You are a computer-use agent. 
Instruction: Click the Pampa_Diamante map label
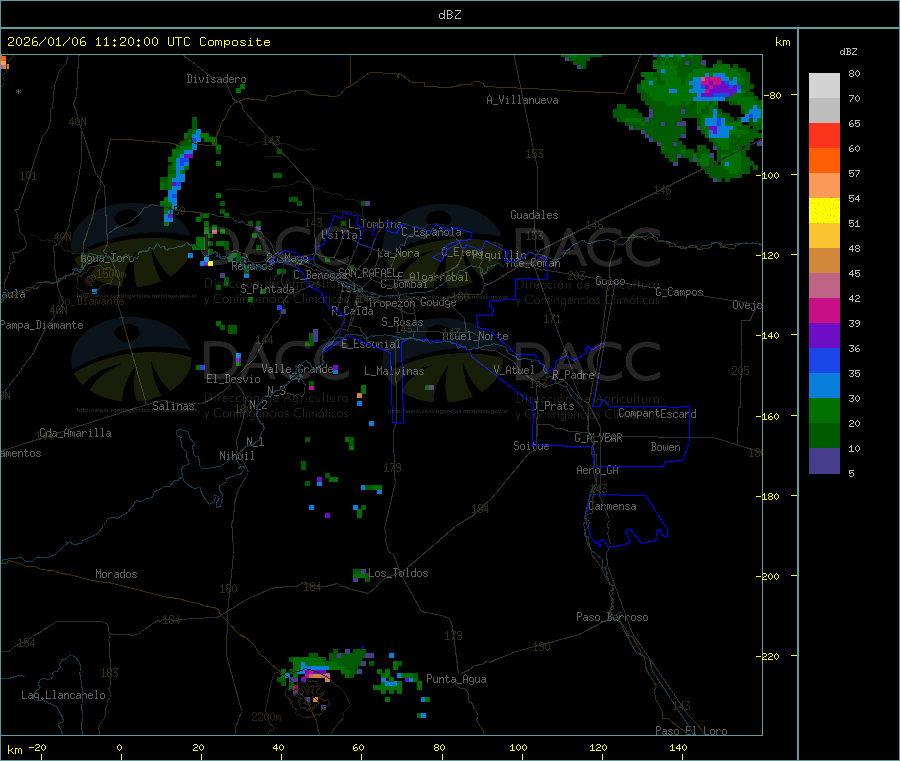tap(41, 325)
